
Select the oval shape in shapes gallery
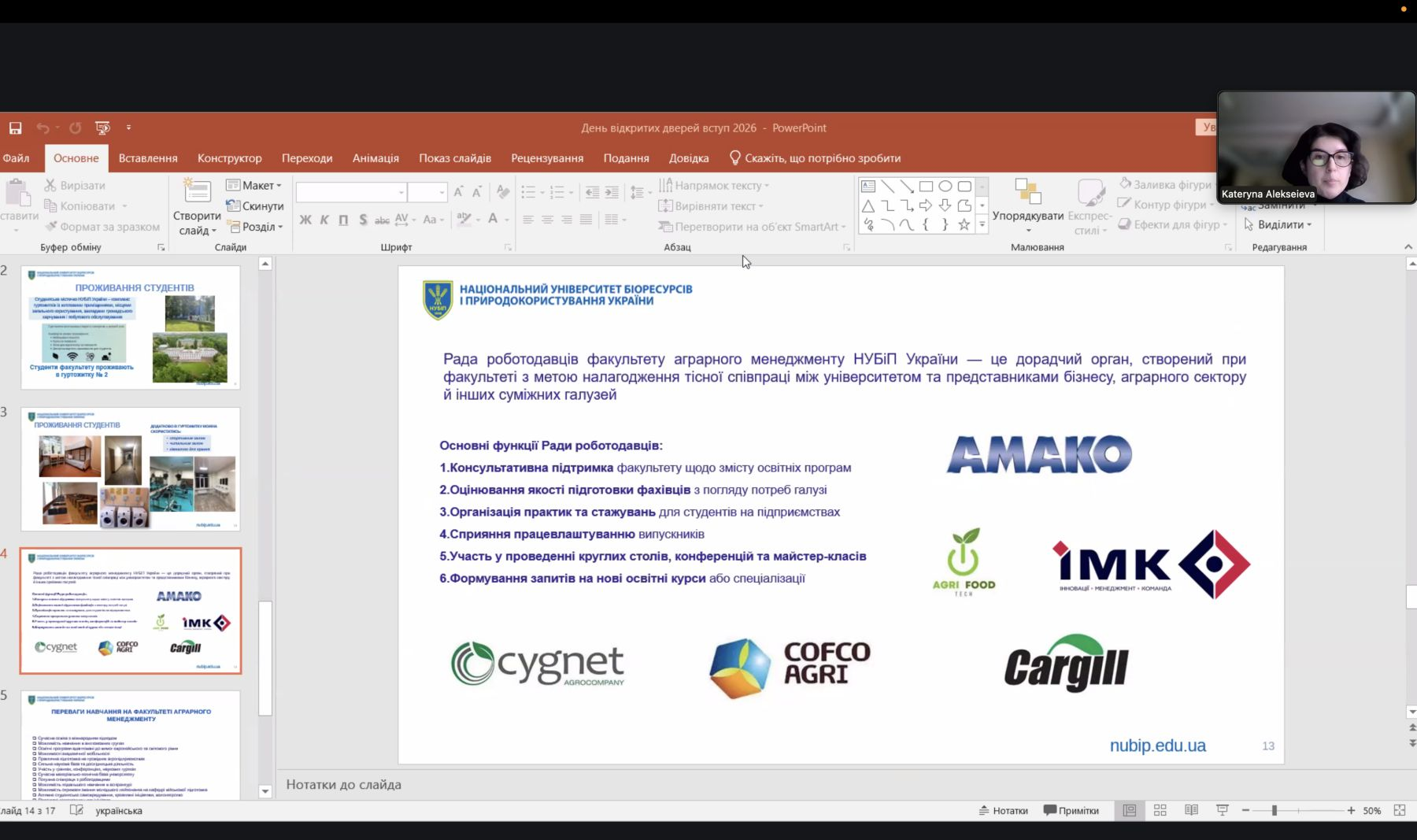(x=945, y=187)
